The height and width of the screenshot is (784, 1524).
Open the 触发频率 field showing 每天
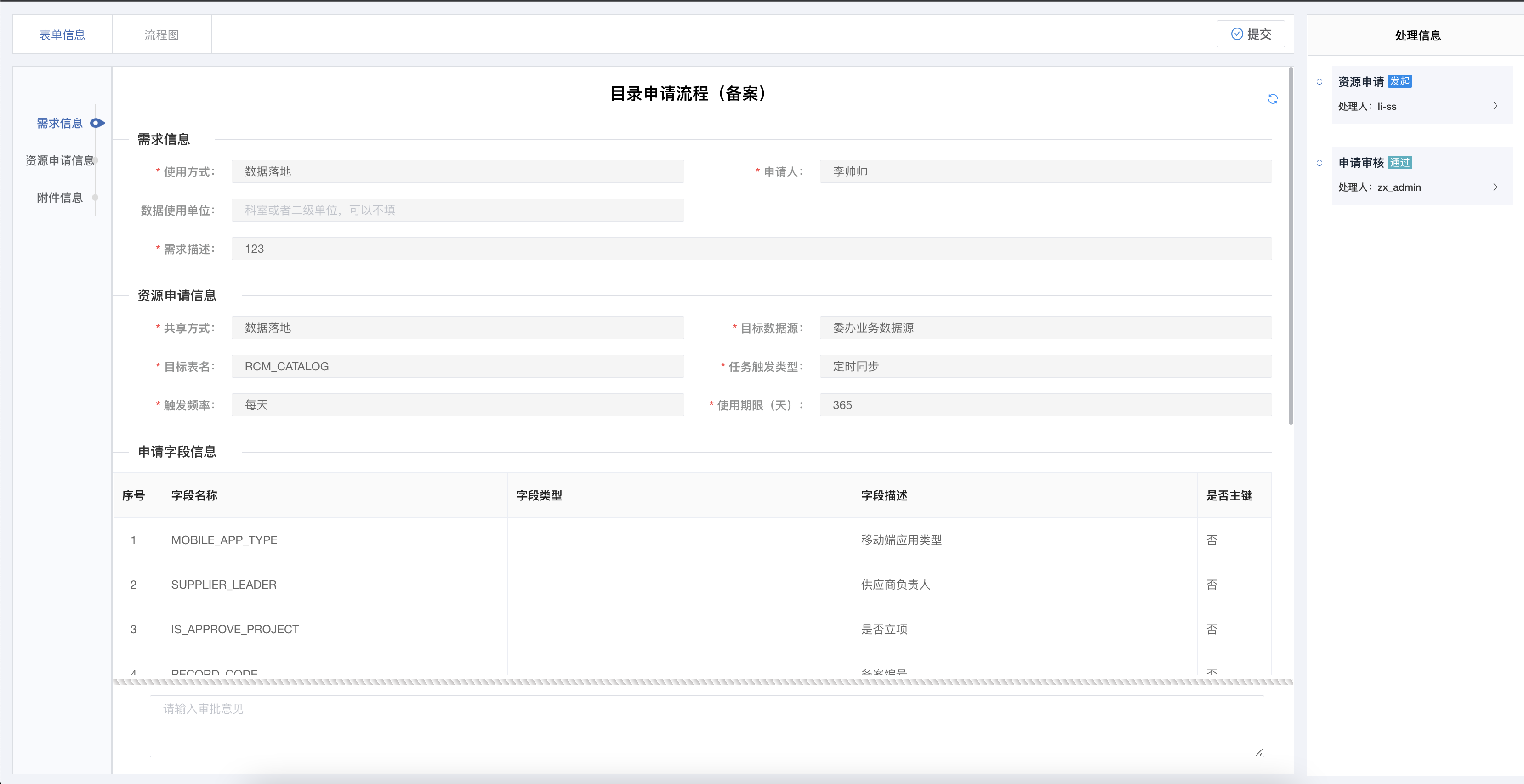(x=457, y=405)
